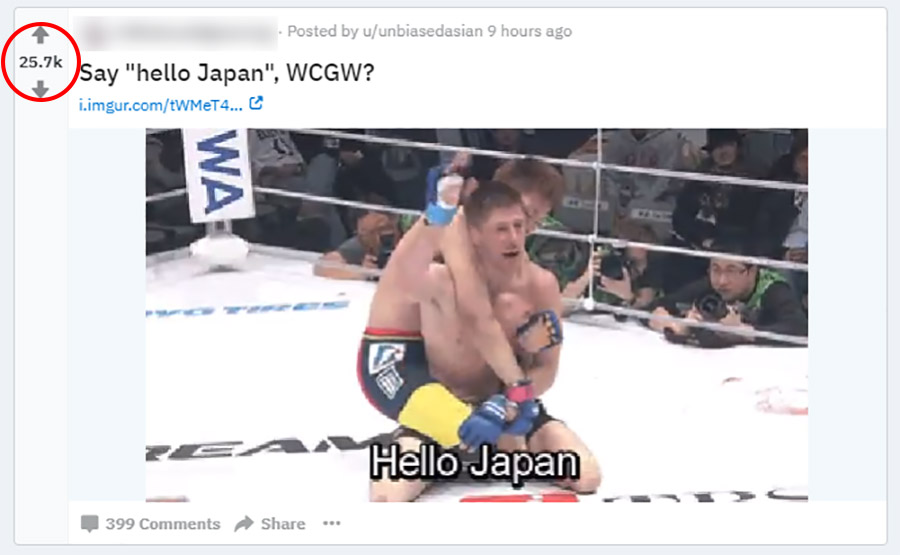Click the curved share arrow icon

244,523
